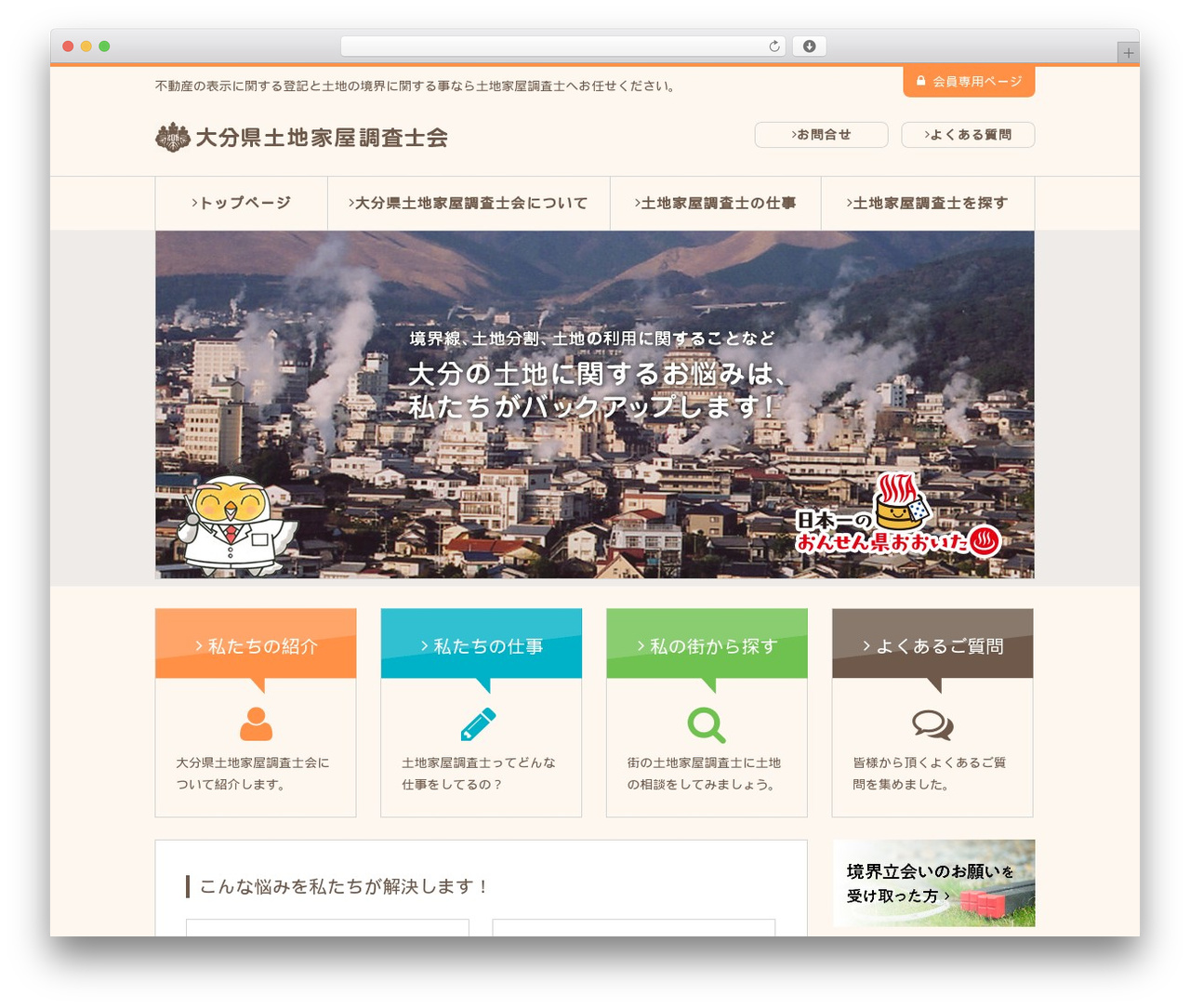1190x1008 pixels.
Task: Open the green 私の街から探す card header
Action: tap(707, 643)
